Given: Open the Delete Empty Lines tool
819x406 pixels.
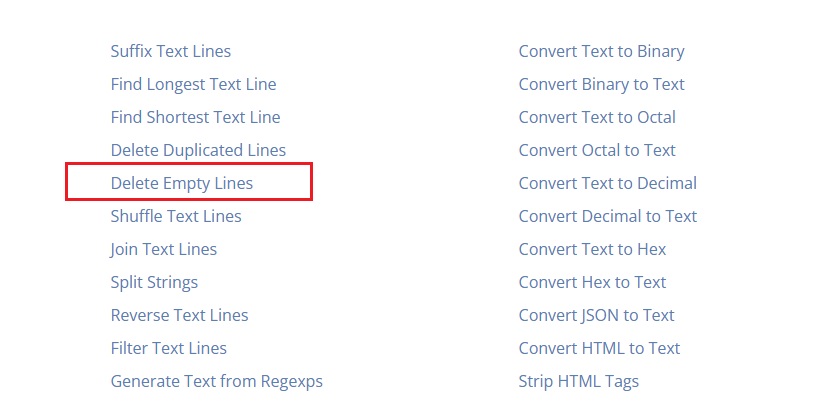Looking at the screenshot, I should (x=182, y=183).
